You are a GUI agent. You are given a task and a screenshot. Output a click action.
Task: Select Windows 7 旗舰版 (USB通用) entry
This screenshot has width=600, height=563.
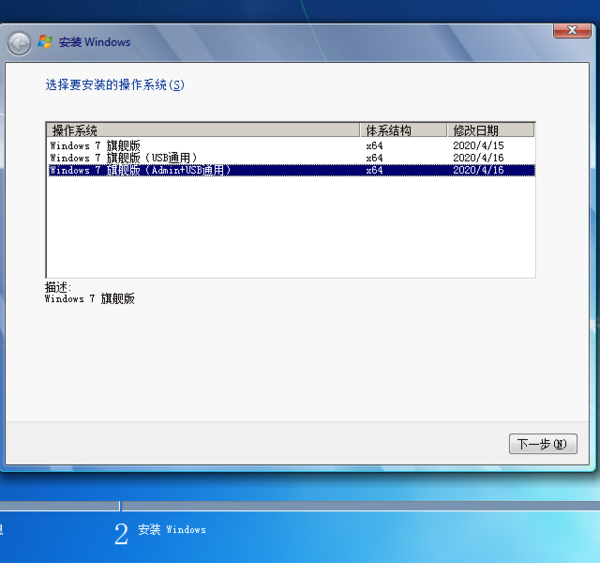pos(124,157)
